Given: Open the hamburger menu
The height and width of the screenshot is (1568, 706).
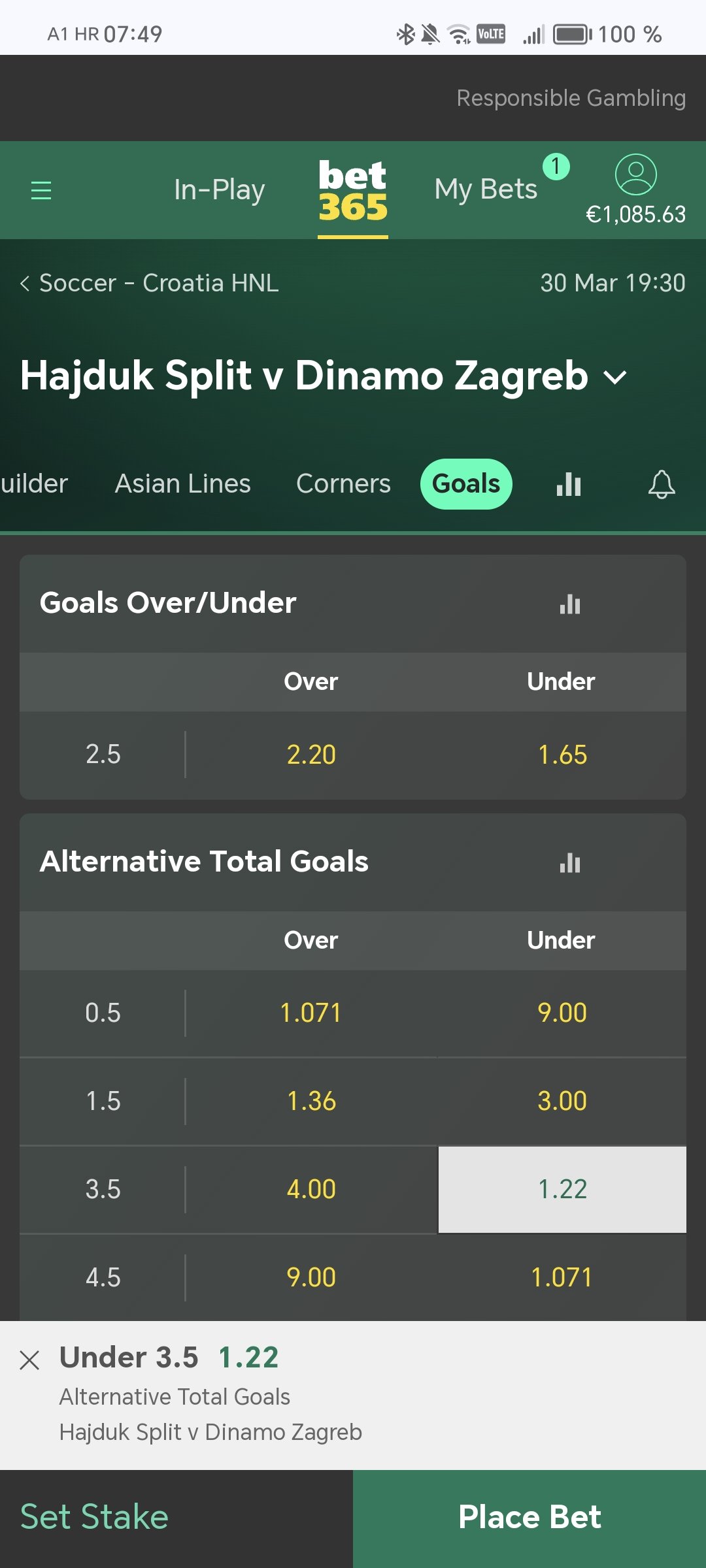Looking at the screenshot, I should (41, 190).
